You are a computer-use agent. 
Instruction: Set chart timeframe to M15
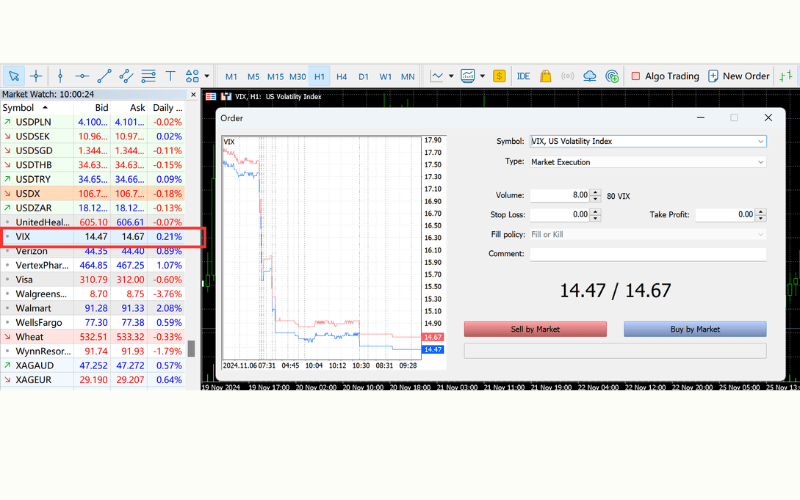(x=275, y=76)
